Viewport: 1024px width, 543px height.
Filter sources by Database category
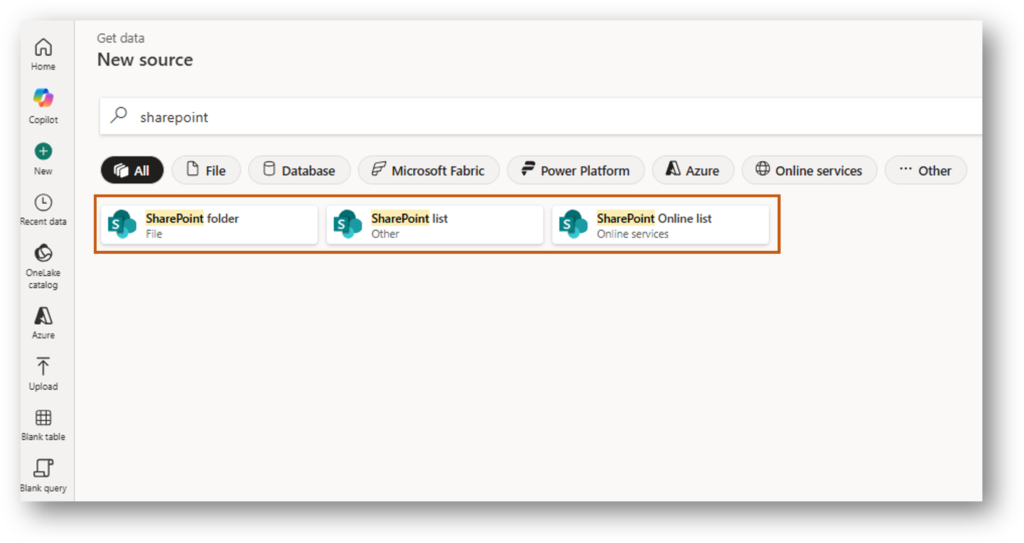tap(299, 171)
